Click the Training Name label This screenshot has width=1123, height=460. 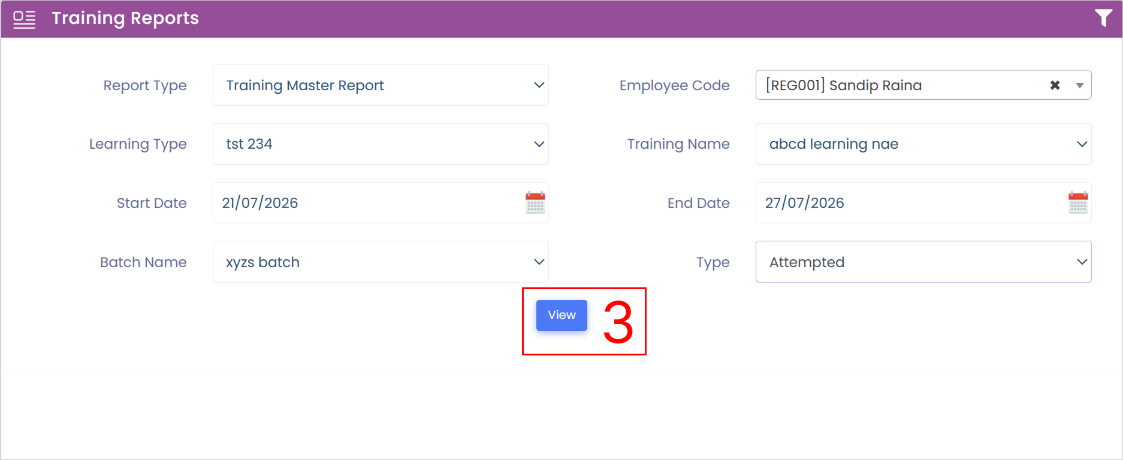point(678,144)
